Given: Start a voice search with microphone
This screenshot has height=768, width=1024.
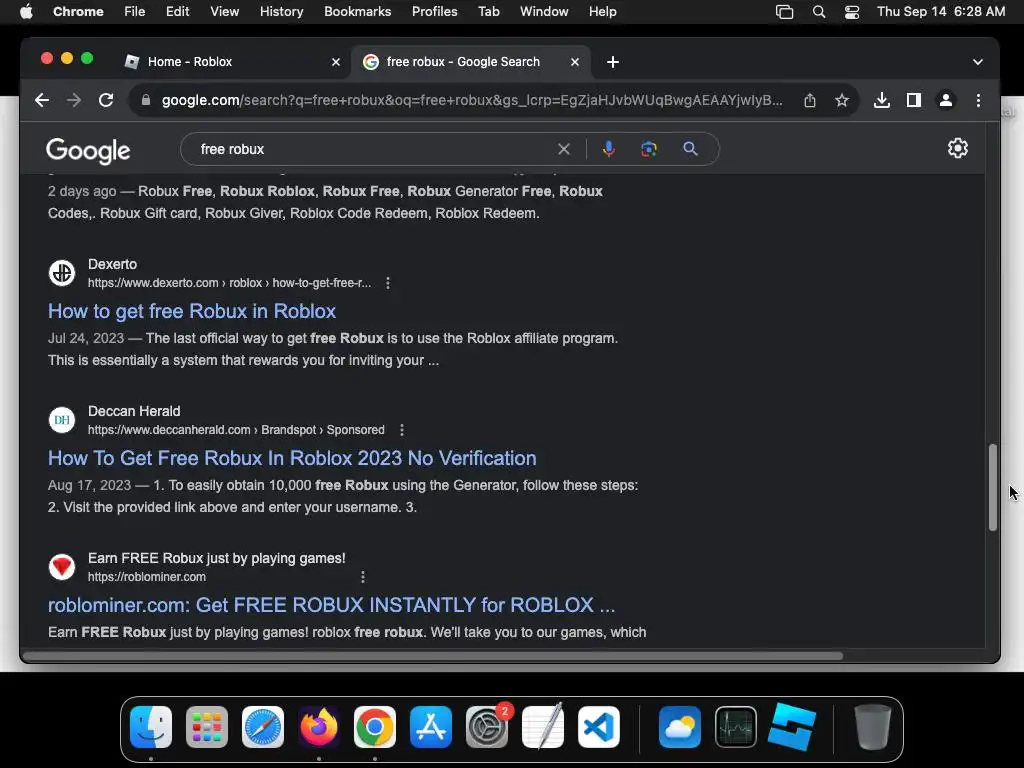Looking at the screenshot, I should click(609, 149).
